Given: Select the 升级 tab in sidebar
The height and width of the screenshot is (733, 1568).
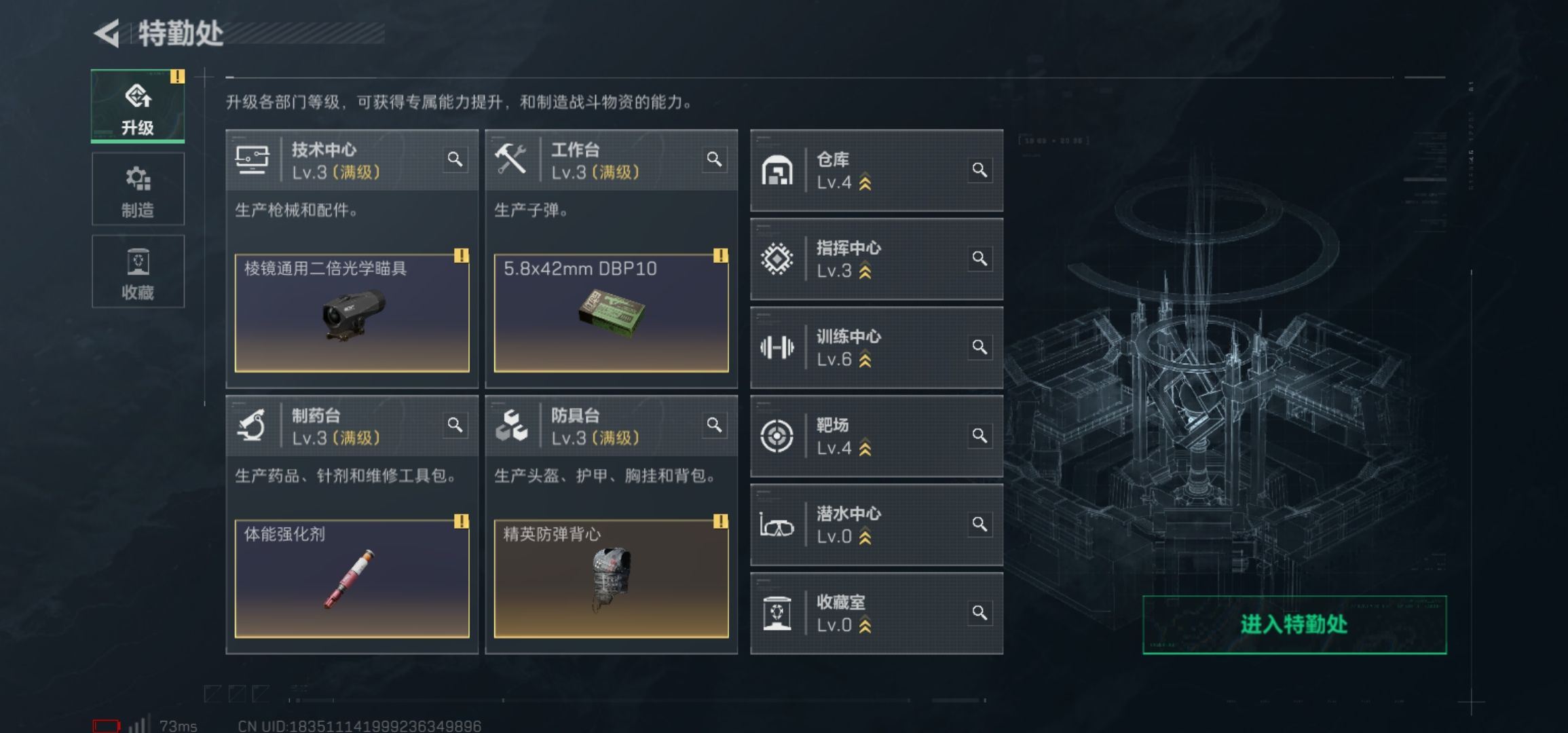Looking at the screenshot, I should click(x=138, y=107).
